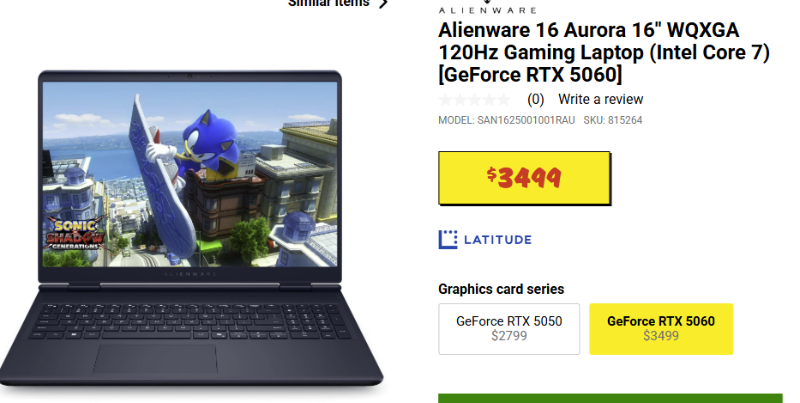Click the (0) review count
The image size is (800, 403).
pos(535,99)
